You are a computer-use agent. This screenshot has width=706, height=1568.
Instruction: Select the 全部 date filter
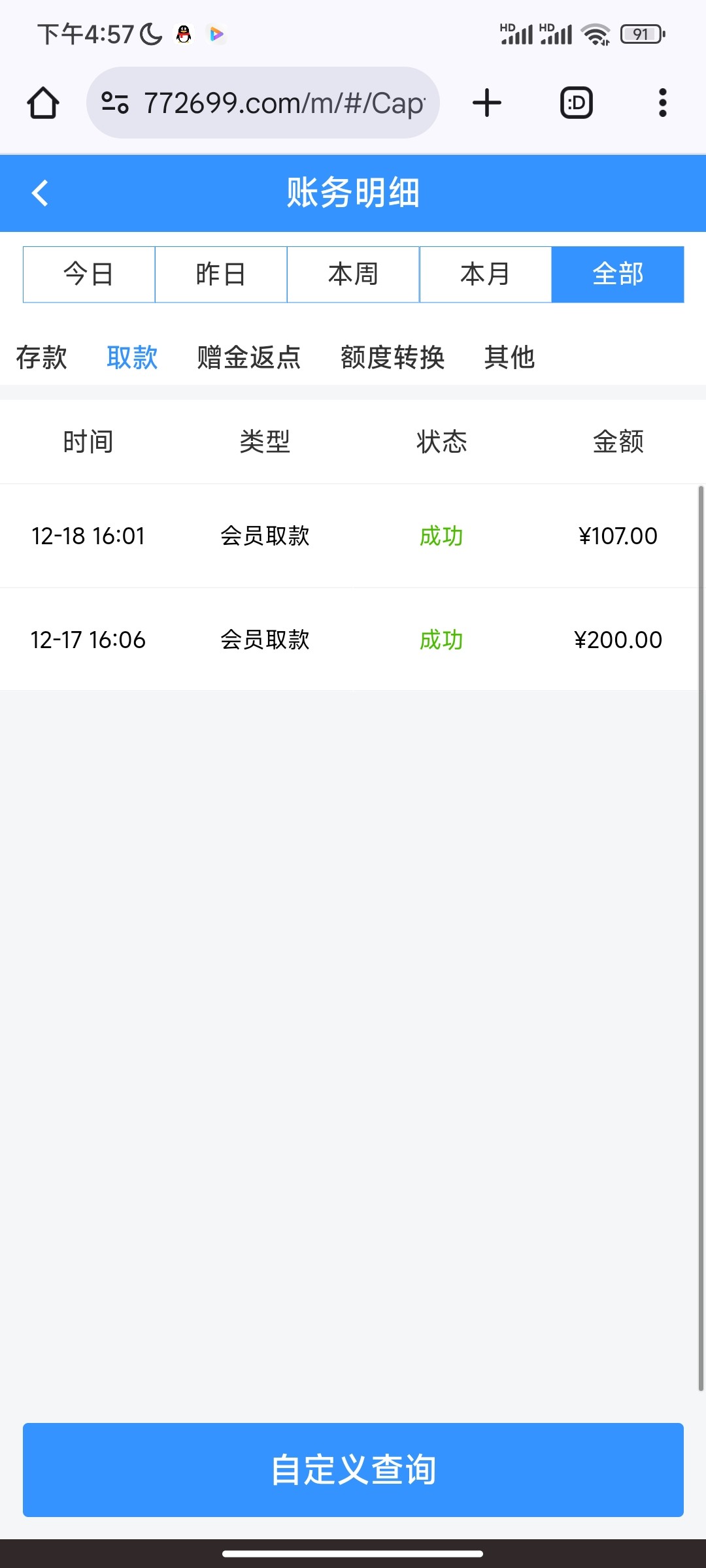[x=618, y=274]
